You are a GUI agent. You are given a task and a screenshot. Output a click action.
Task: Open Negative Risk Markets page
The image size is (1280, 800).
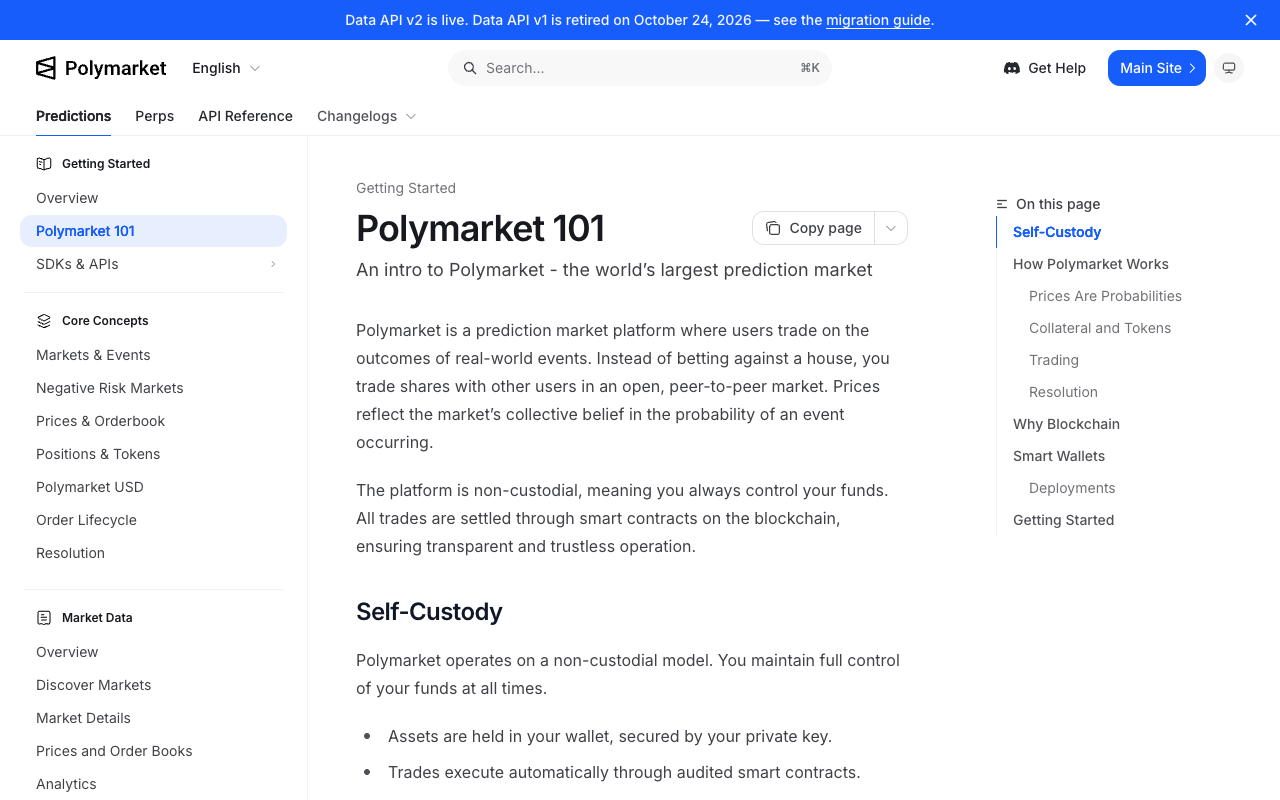click(153, 388)
